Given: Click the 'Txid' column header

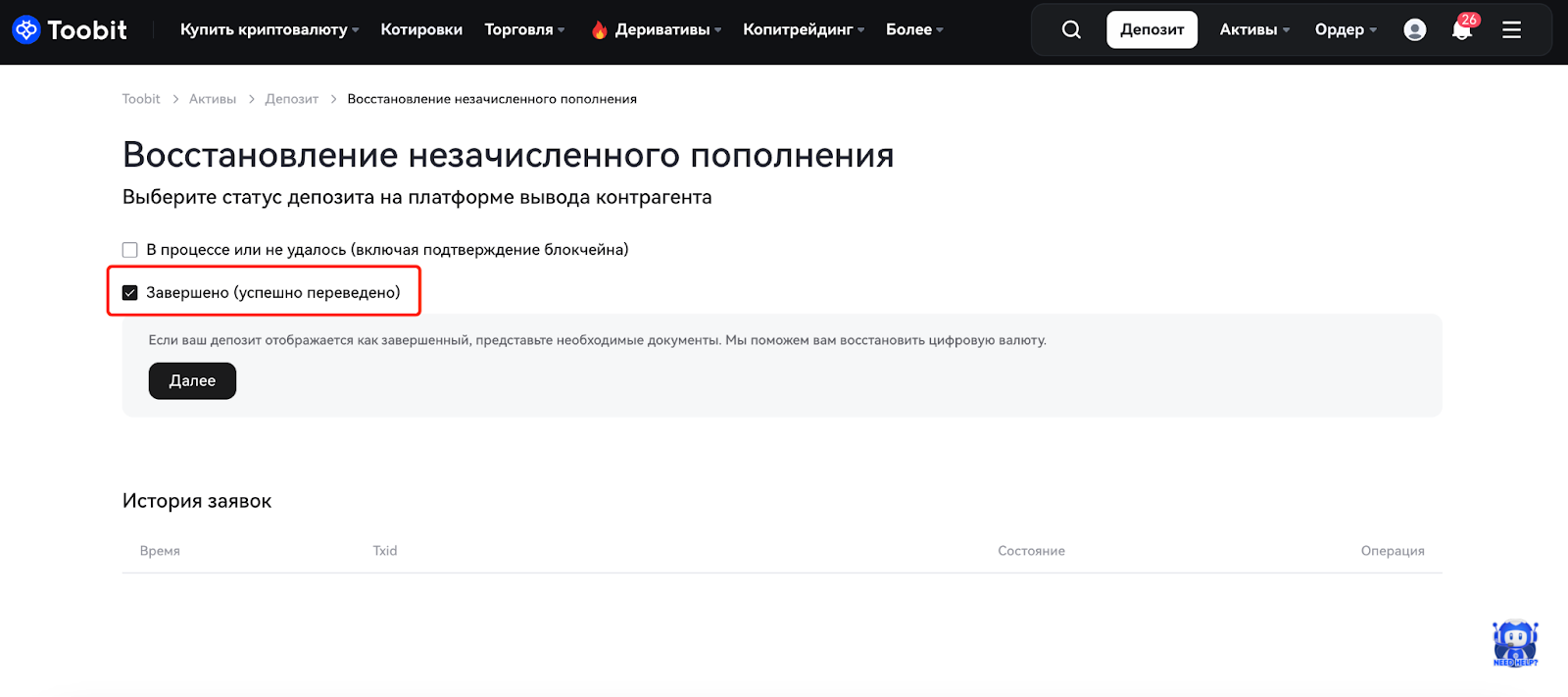Looking at the screenshot, I should [x=385, y=551].
